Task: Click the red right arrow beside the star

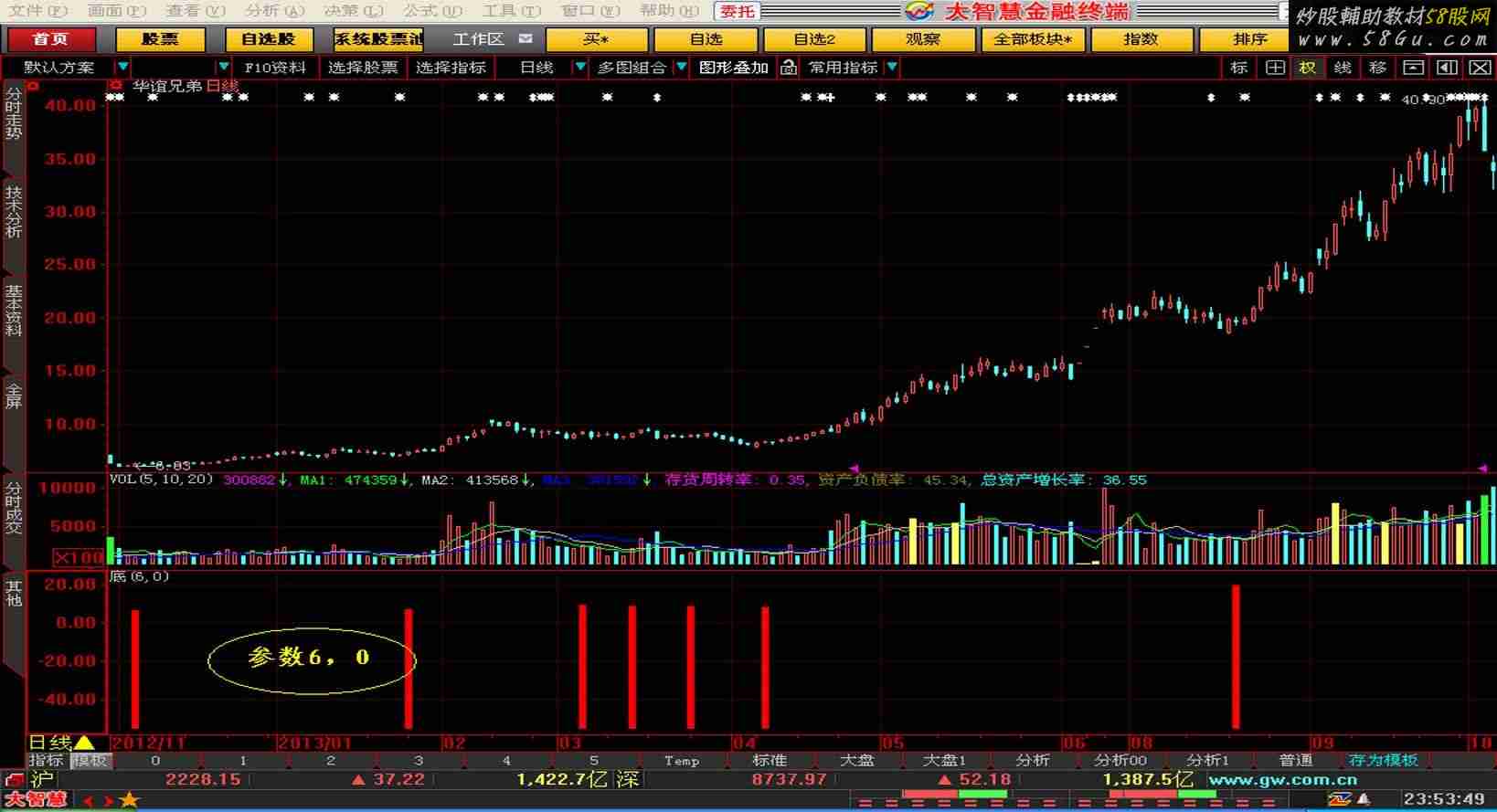Action: [111, 801]
